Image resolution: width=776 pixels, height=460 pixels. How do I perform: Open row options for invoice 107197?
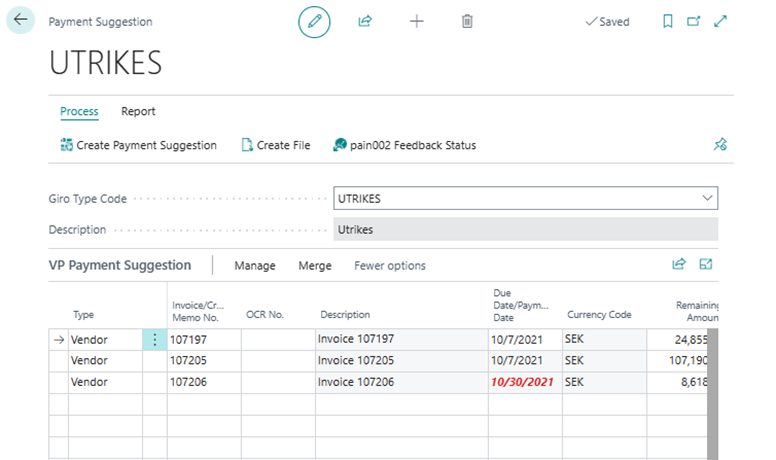(x=154, y=340)
